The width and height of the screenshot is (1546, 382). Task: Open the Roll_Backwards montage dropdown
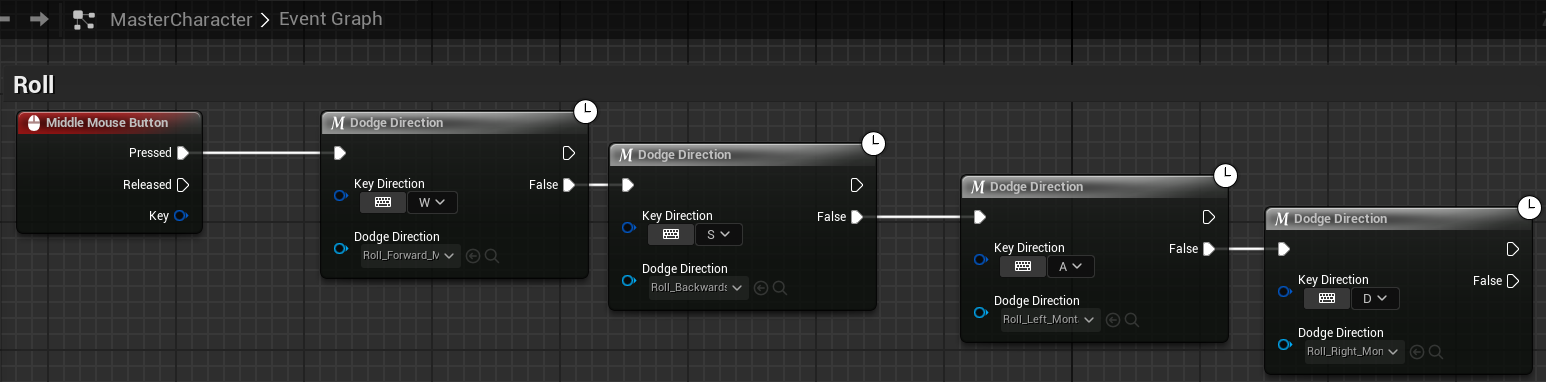click(x=698, y=287)
